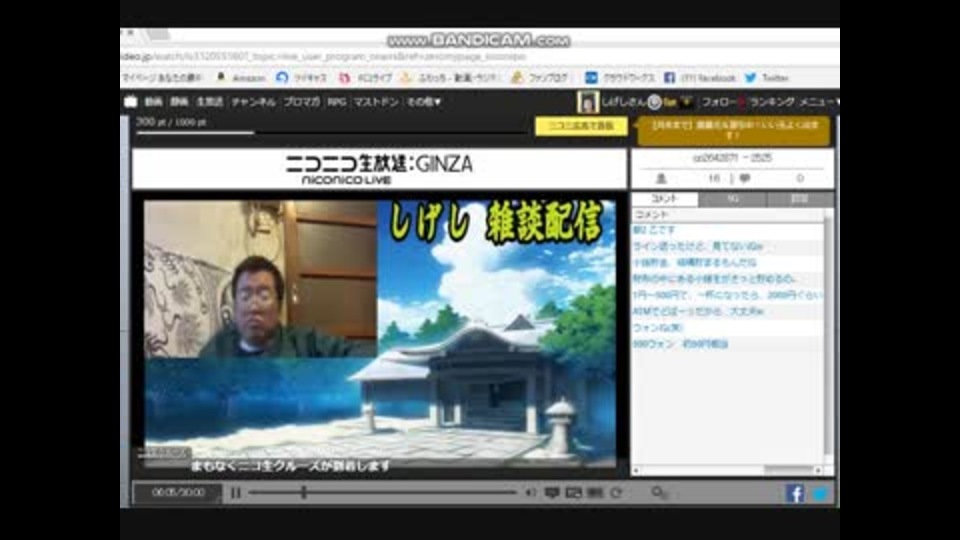The image size is (960, 540).
Task: Pause the live broadcast playback
Action: [x=236, y=492]
